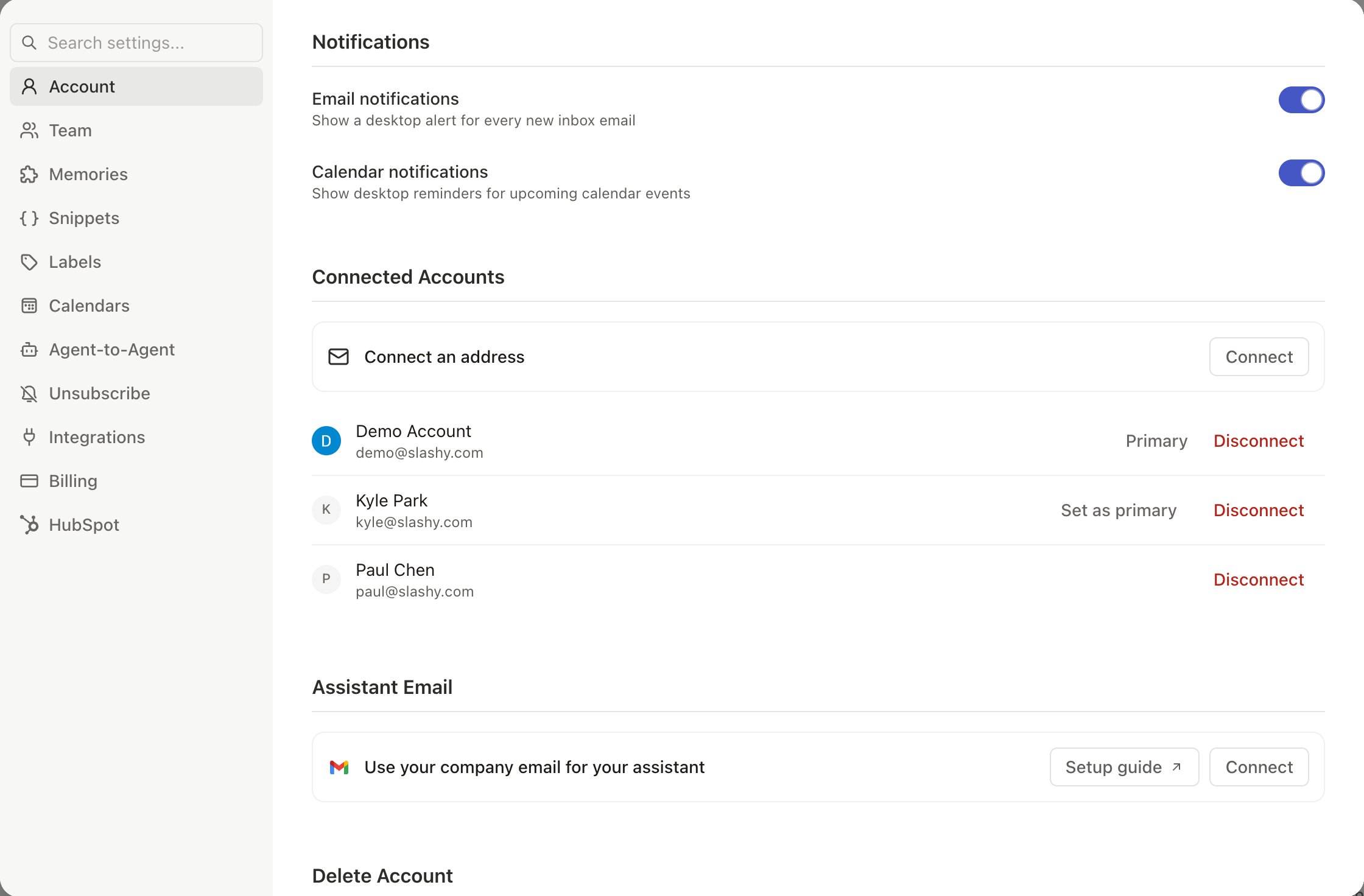Image resolution: width=1364 pixels, height=896 pixels.
Task: Go to Memories in the sidebar
Action: pos(136,174)
